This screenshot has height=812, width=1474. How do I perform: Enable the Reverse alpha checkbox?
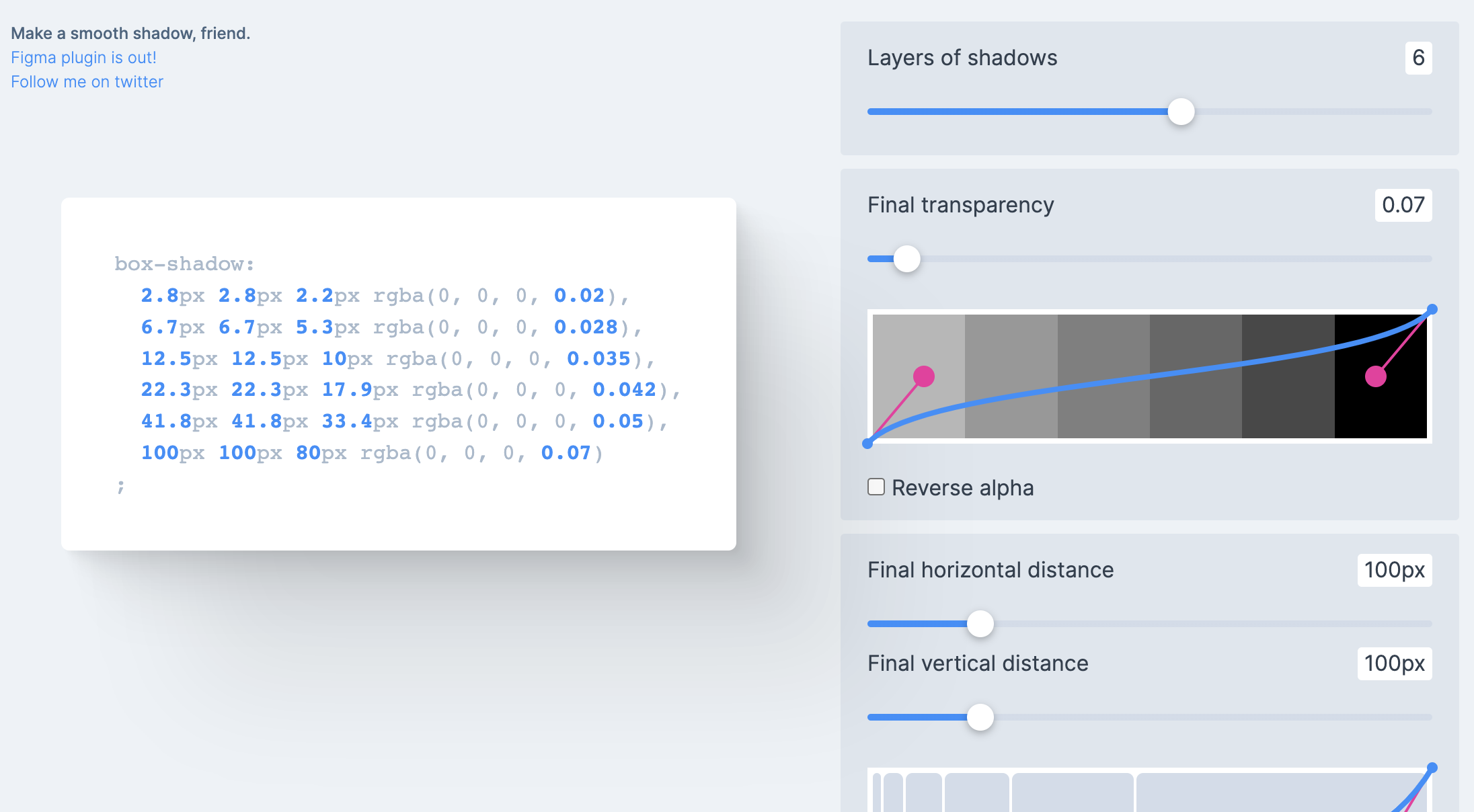[875, 487]
